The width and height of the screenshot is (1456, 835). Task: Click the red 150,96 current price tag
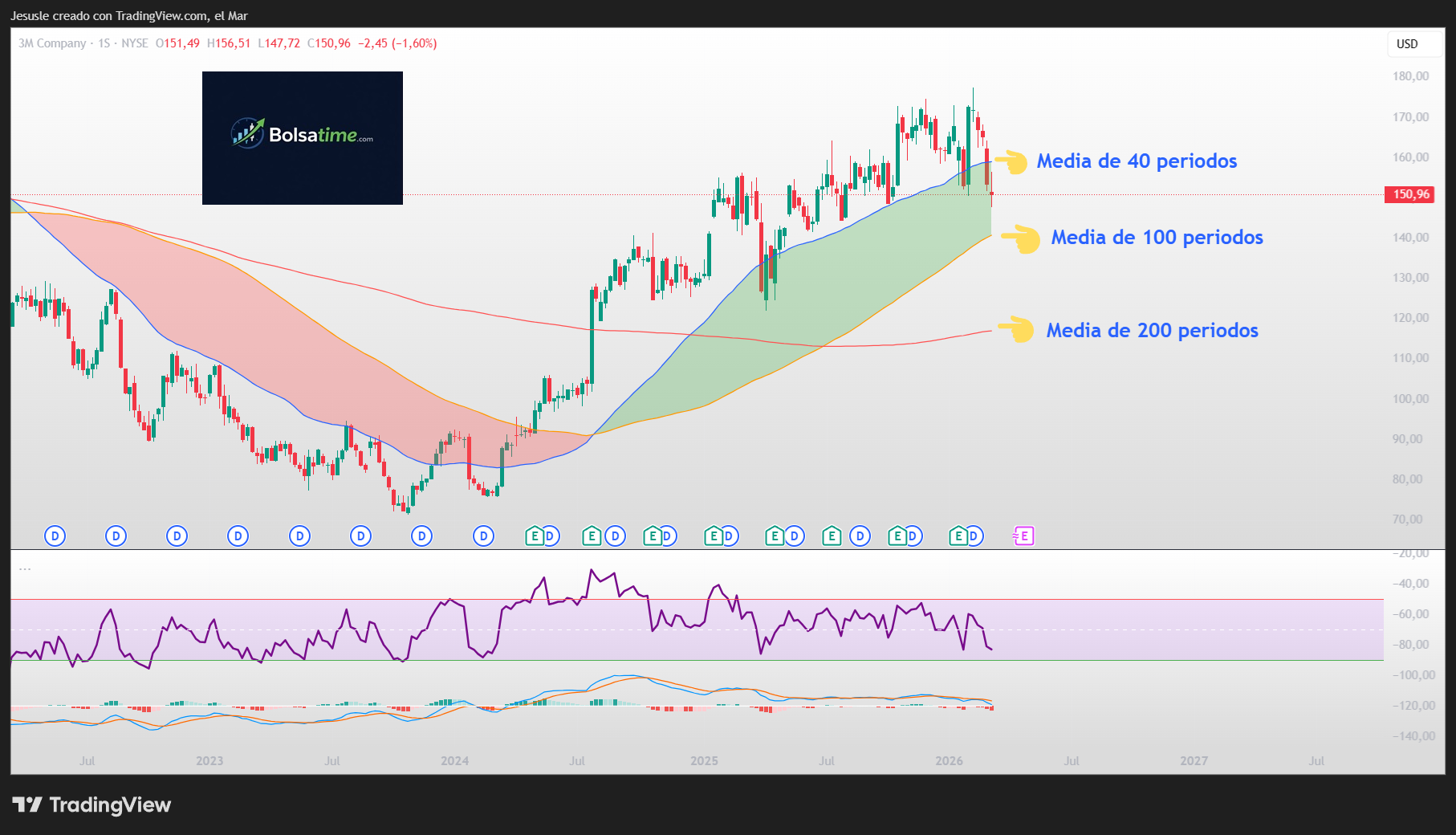(x=1409, y=194)
